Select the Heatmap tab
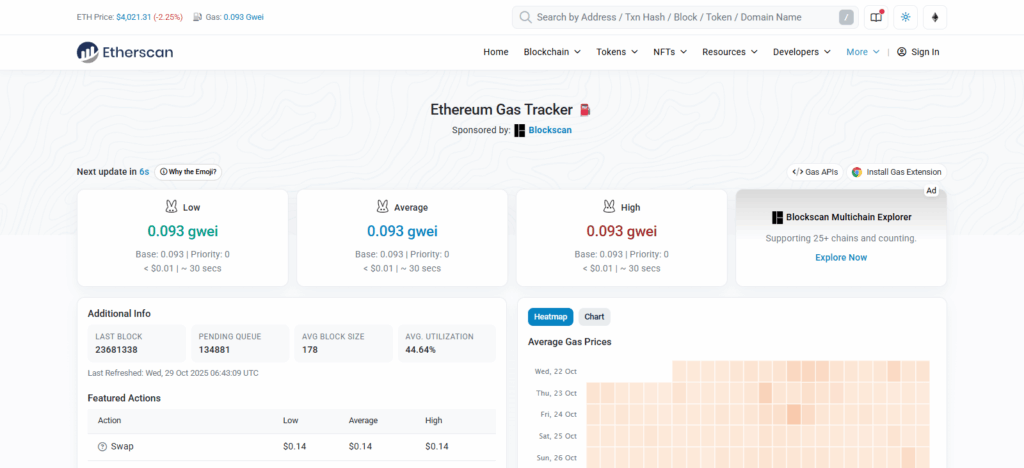 pyautogui.click(x=550, y=317)
